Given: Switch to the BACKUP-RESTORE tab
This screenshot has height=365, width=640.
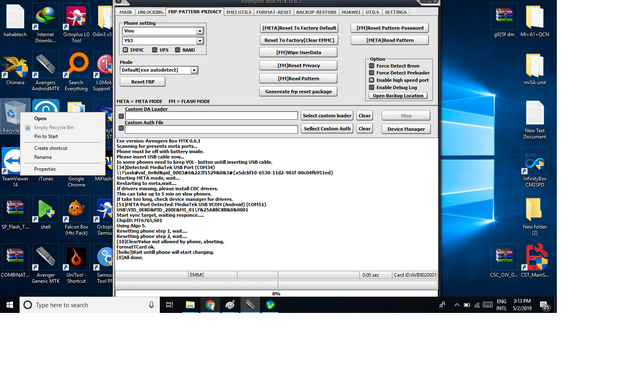Looking at the screenshot, I should point(316,12).
